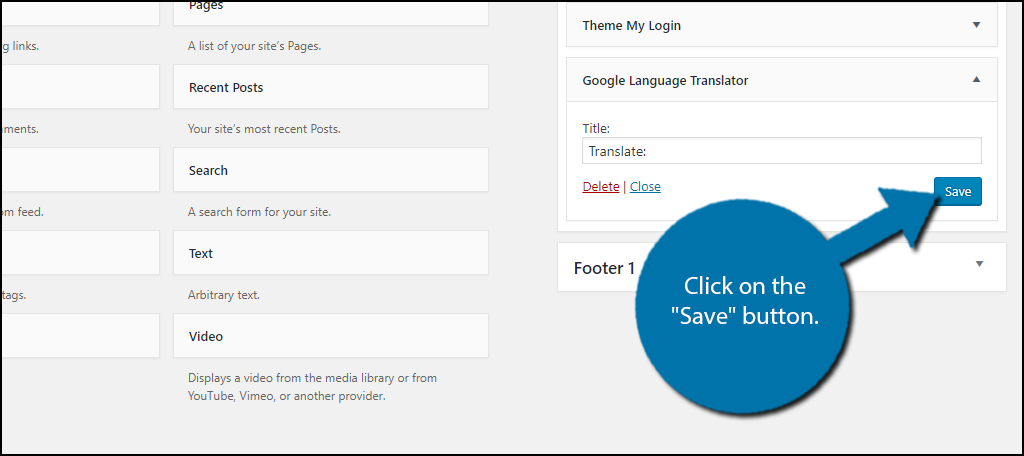Expand the Theme My Login widget arrow
Screen dimensions: 1024x456
point(976,25)
